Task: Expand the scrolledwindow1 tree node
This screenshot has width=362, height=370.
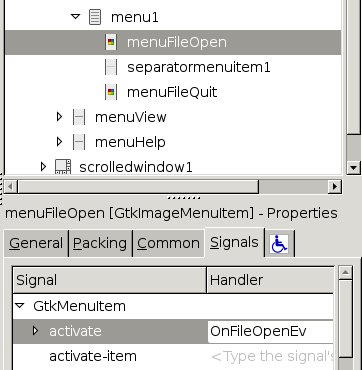Action: 43,167
